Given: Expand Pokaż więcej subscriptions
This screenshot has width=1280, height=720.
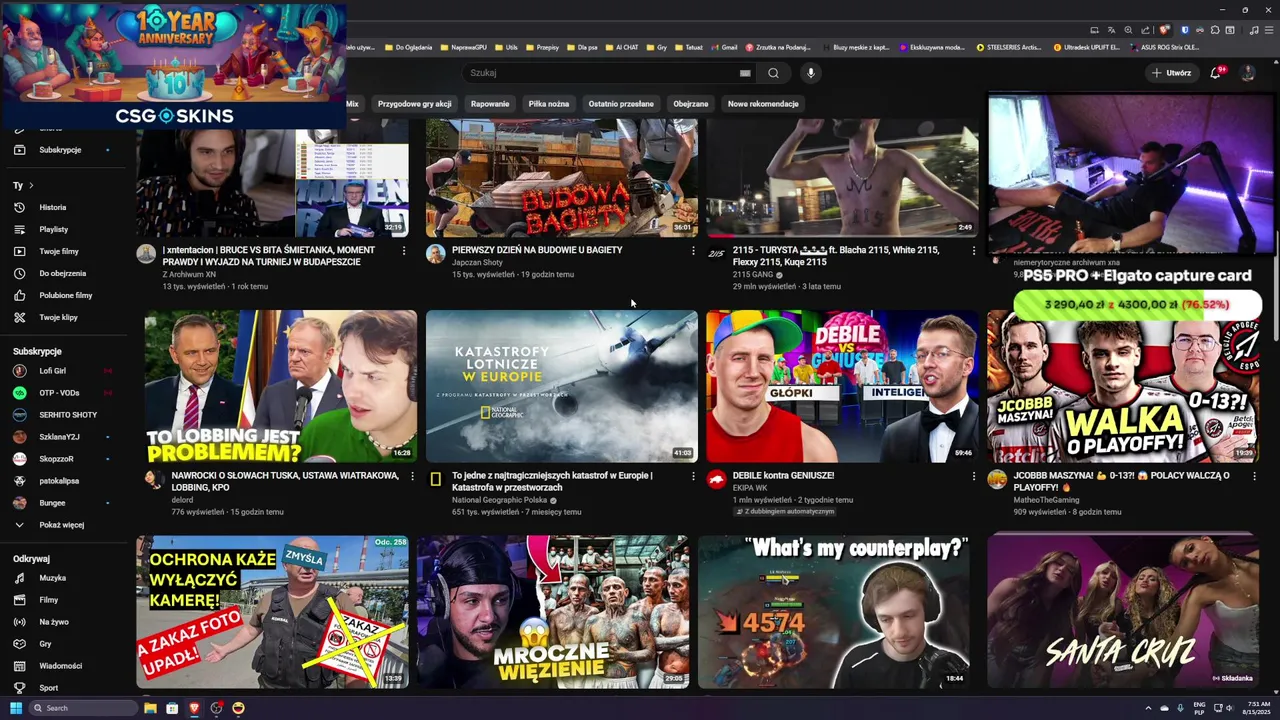Looking at the screenshot, I should click(x=60, y=525).
